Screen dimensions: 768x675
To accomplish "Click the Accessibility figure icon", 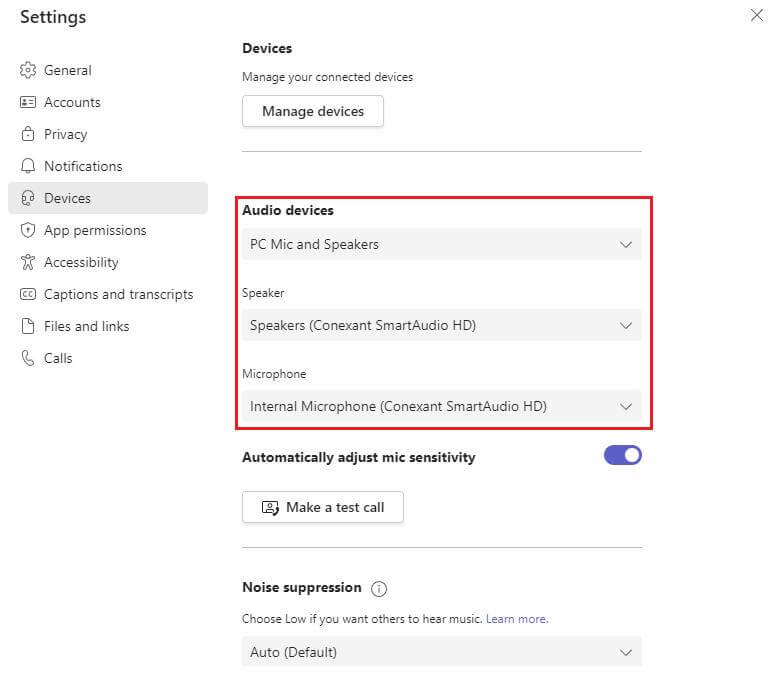I will coord(28,262).
